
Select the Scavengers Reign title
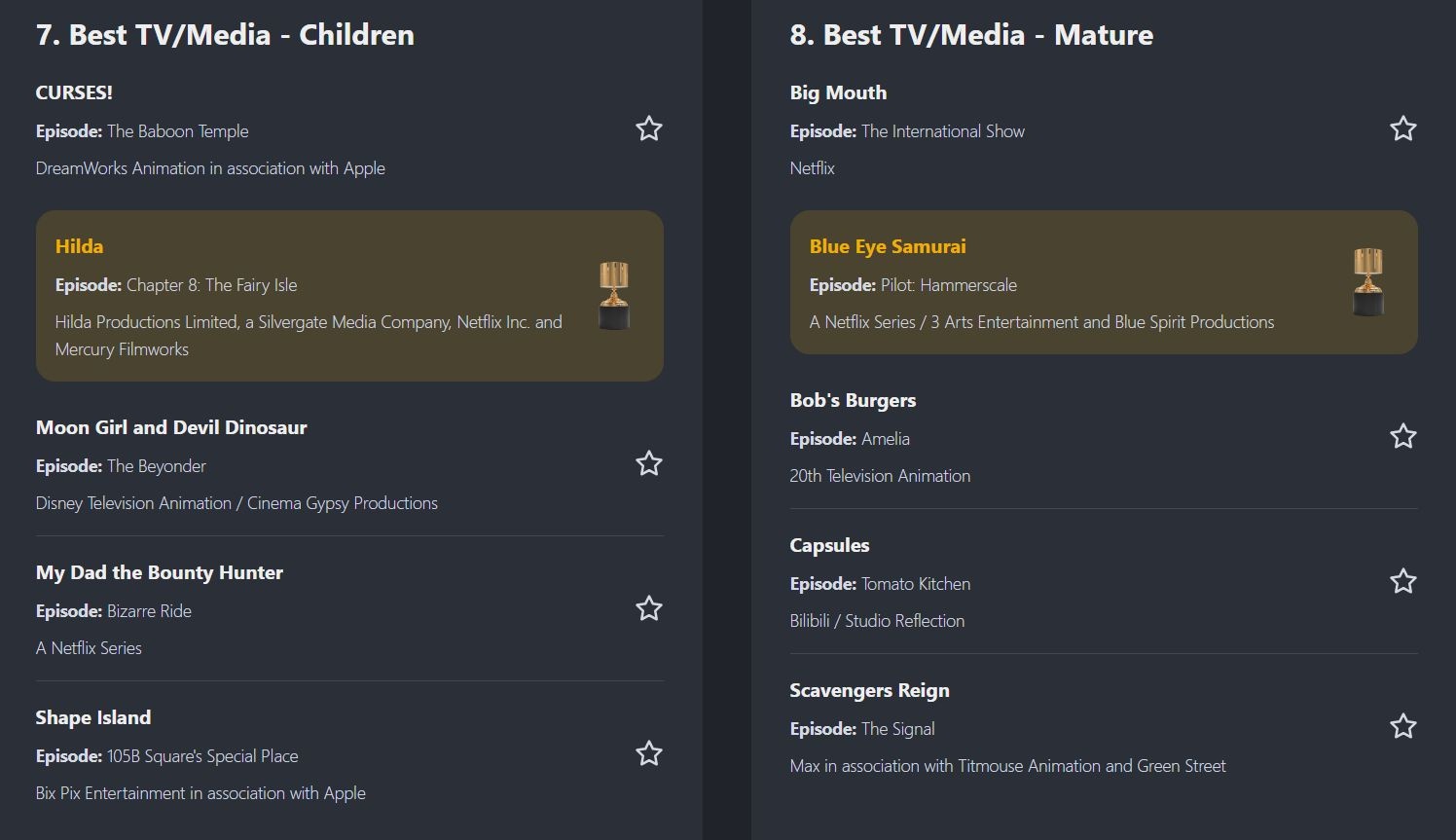coord(869,690)
